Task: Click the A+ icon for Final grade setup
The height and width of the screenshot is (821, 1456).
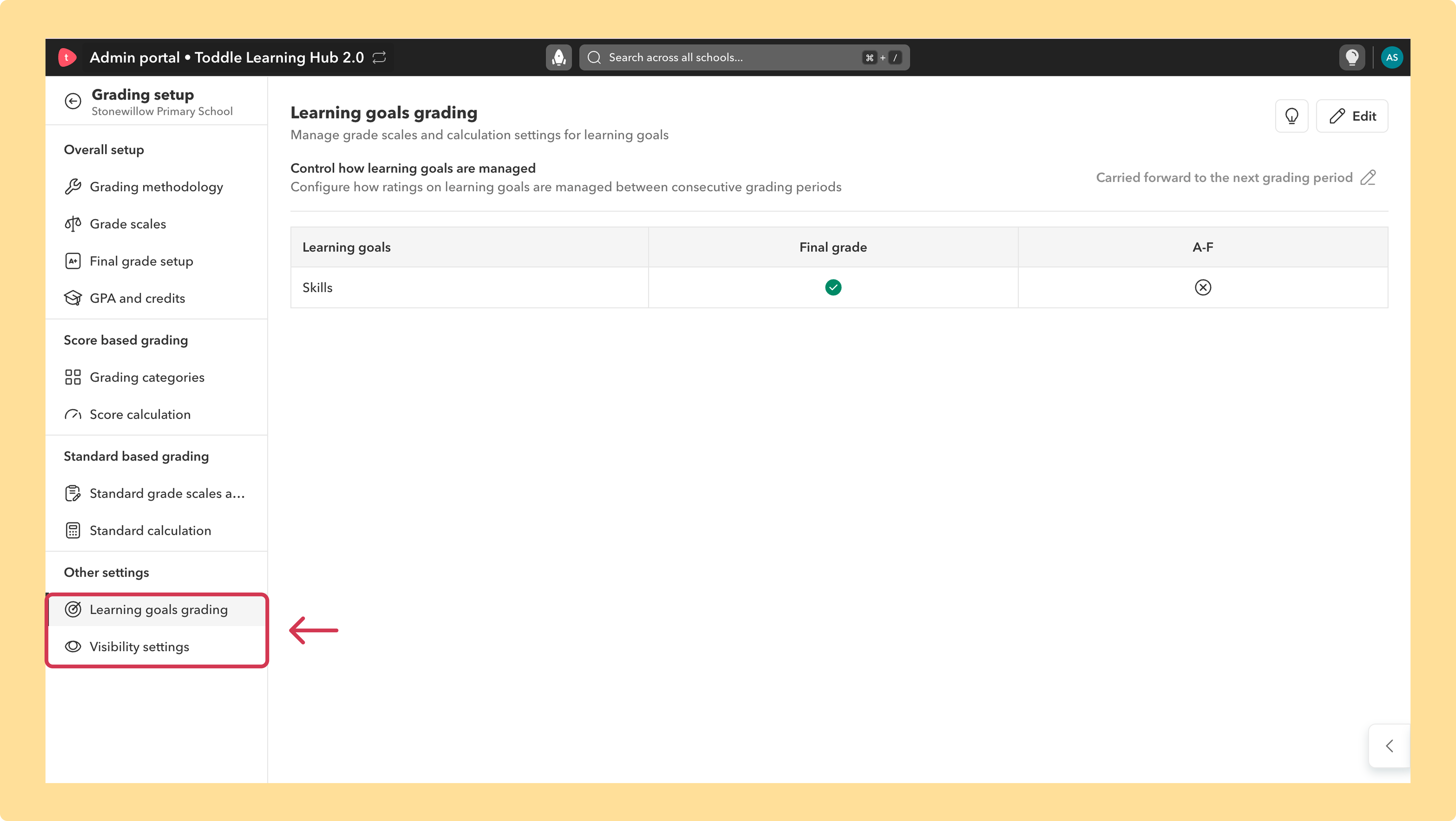Action: [x=73, y=261]
